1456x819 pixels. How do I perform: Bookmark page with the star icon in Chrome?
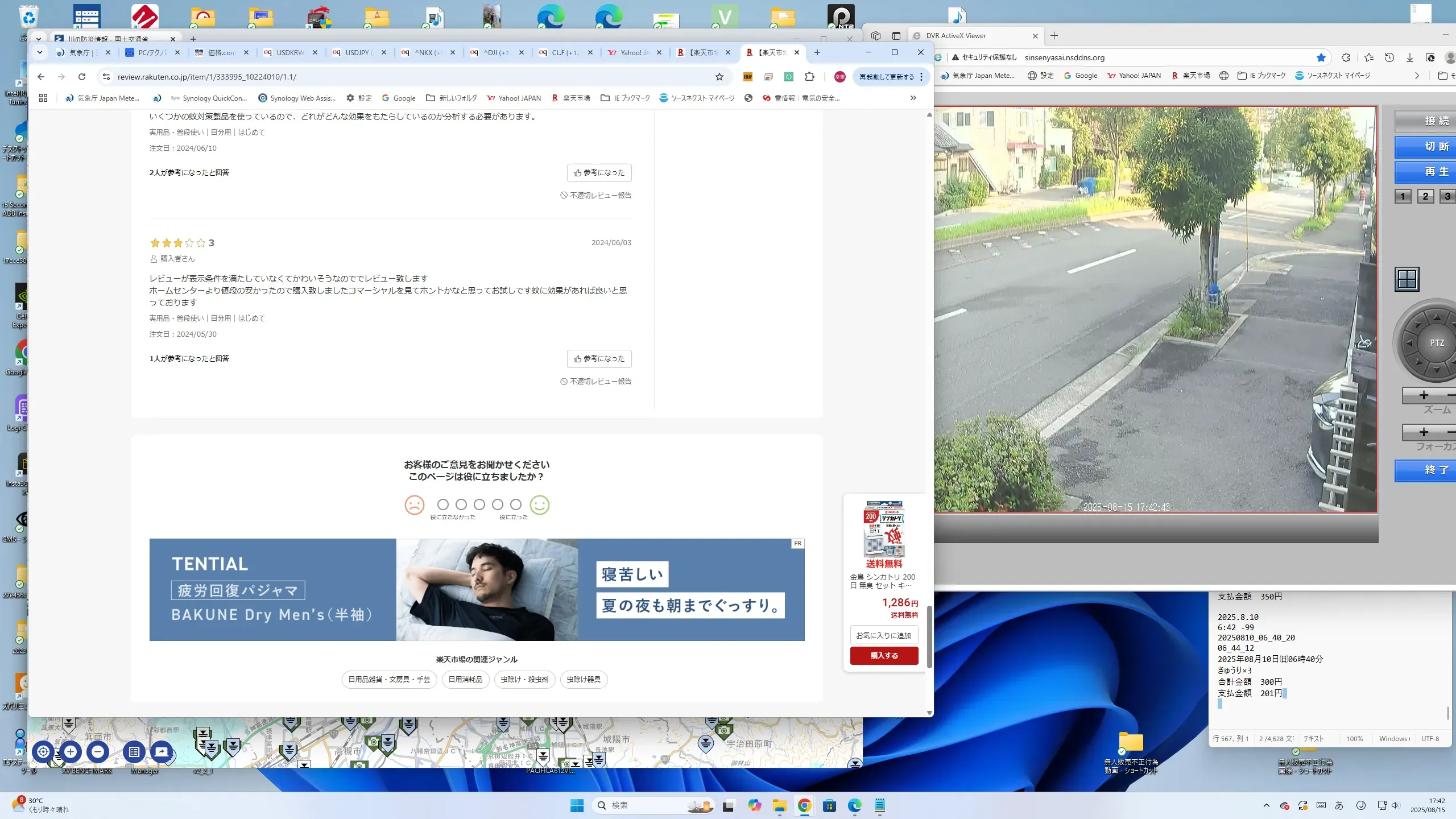pyautogui.click(x=719, y=77)
